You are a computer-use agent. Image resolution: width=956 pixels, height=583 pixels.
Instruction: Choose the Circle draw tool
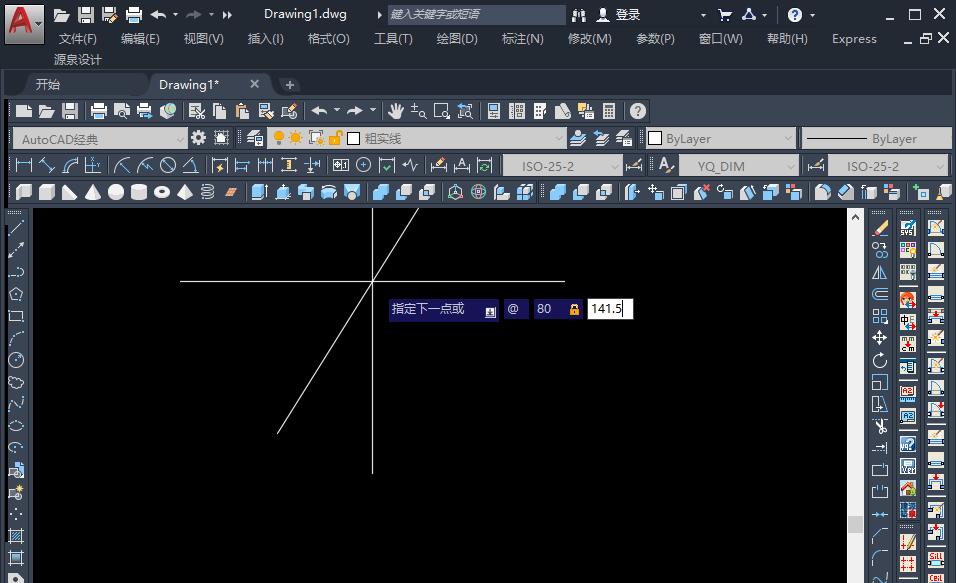pyautogui.click(x=16, y=360)
